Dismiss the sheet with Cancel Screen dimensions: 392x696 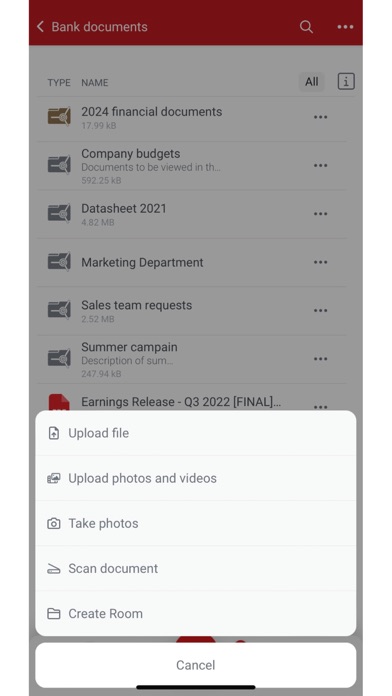196,665
